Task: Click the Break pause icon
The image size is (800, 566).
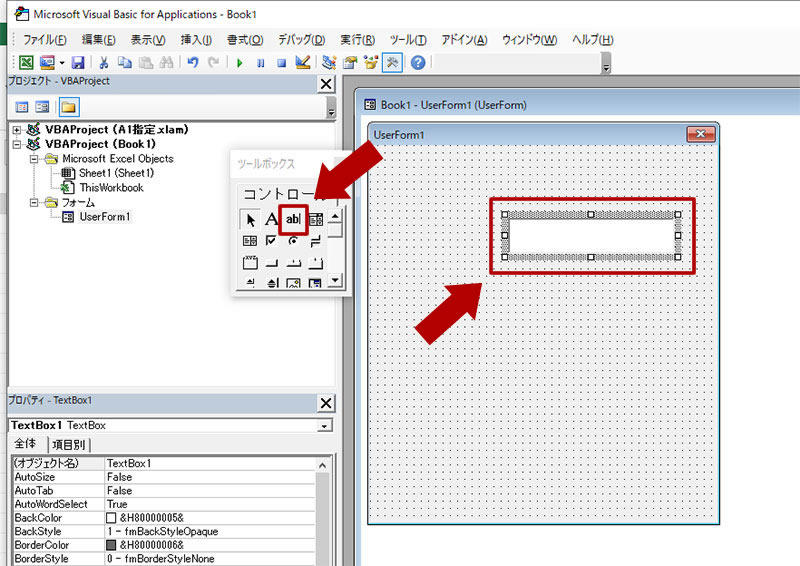Action: pyautogui.click(x=261, y=63)
